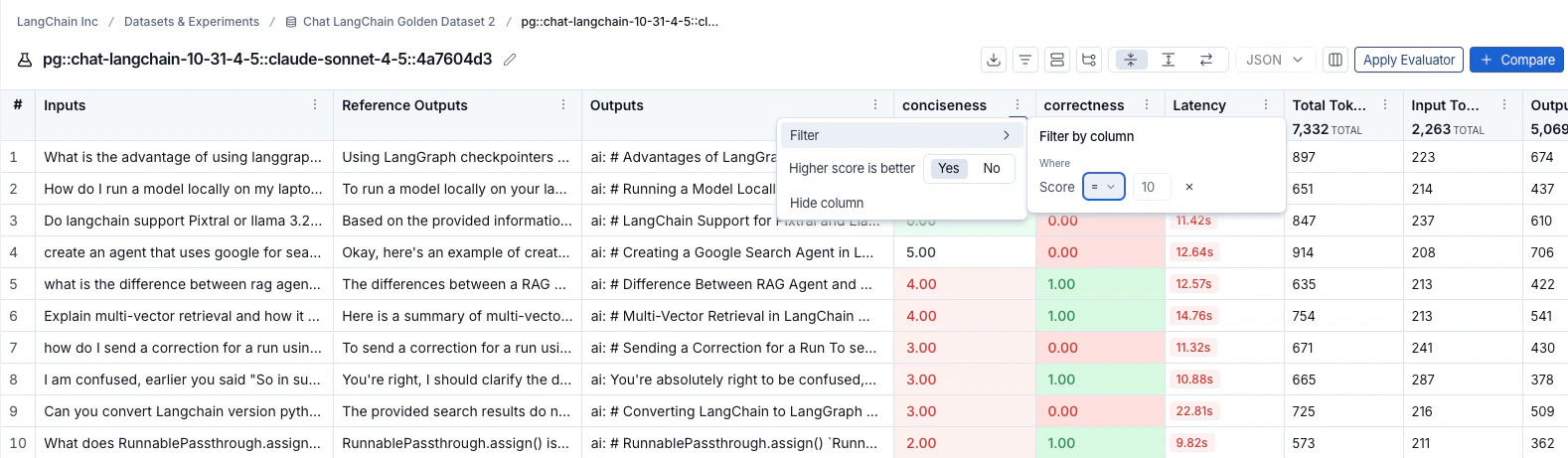This screenshot has width=1568, height=458.
Task: Click the pg::chat-langchain-10-31-4-5 breadcrumb
Action: pyautogui.click(x=619, y=21)
